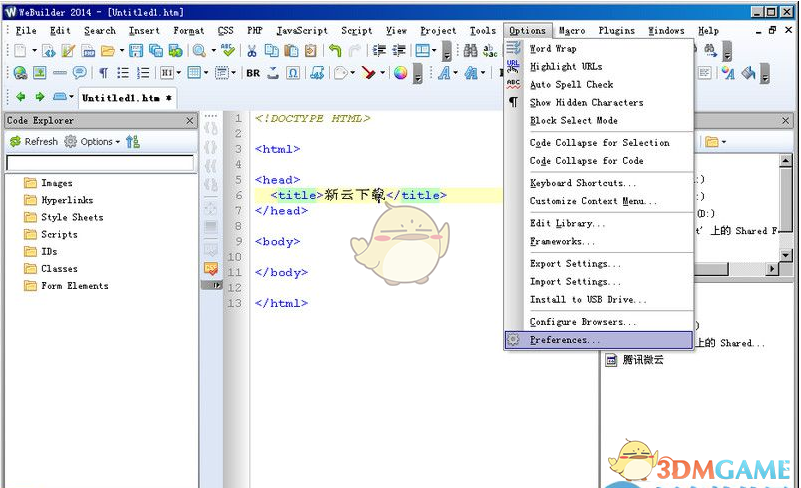
Task: Click the Open folder toolbar icon
Action: pos(108,50)
